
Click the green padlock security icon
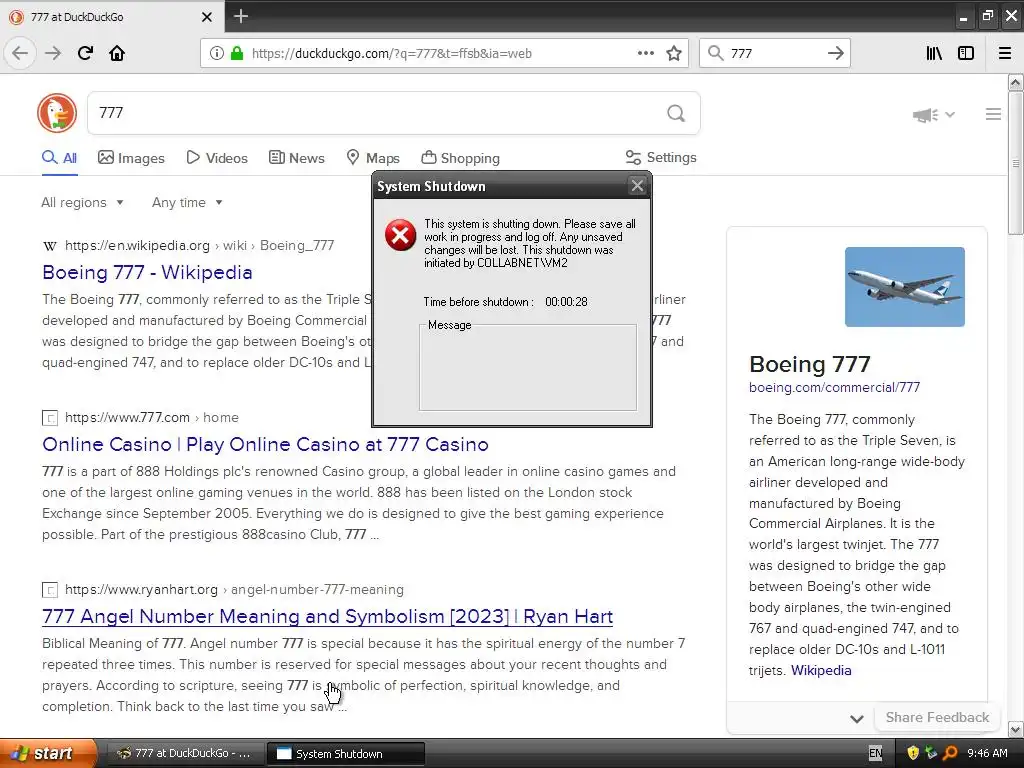[236, 53]
